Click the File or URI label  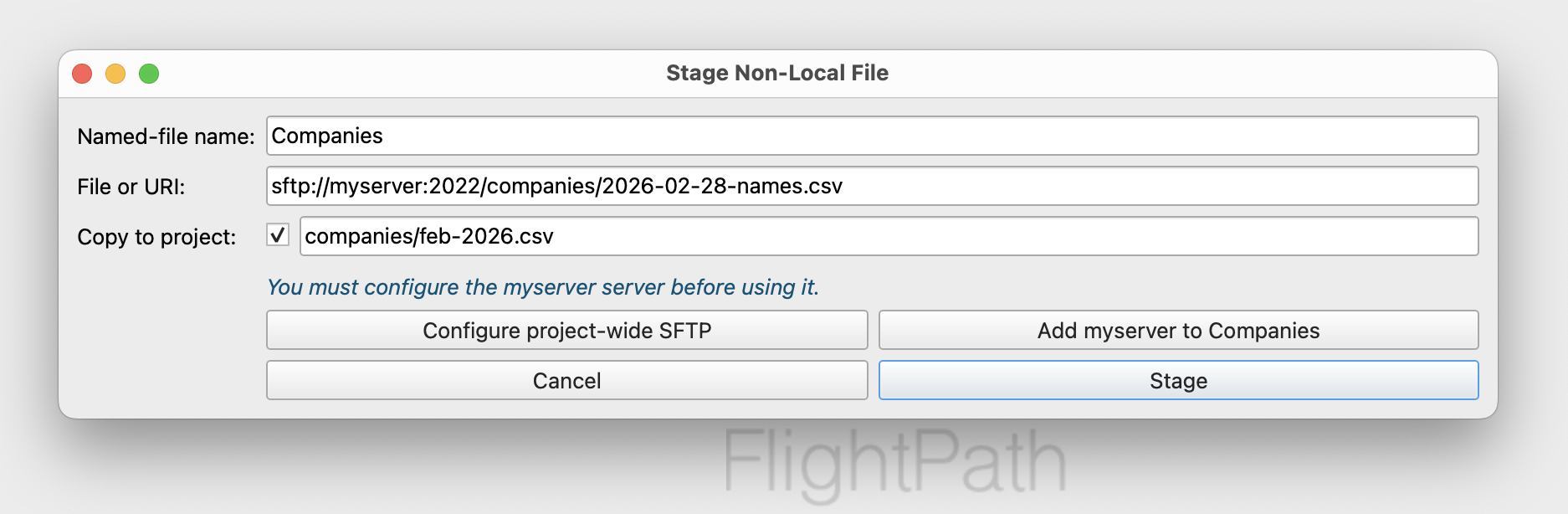pos(131,187)
